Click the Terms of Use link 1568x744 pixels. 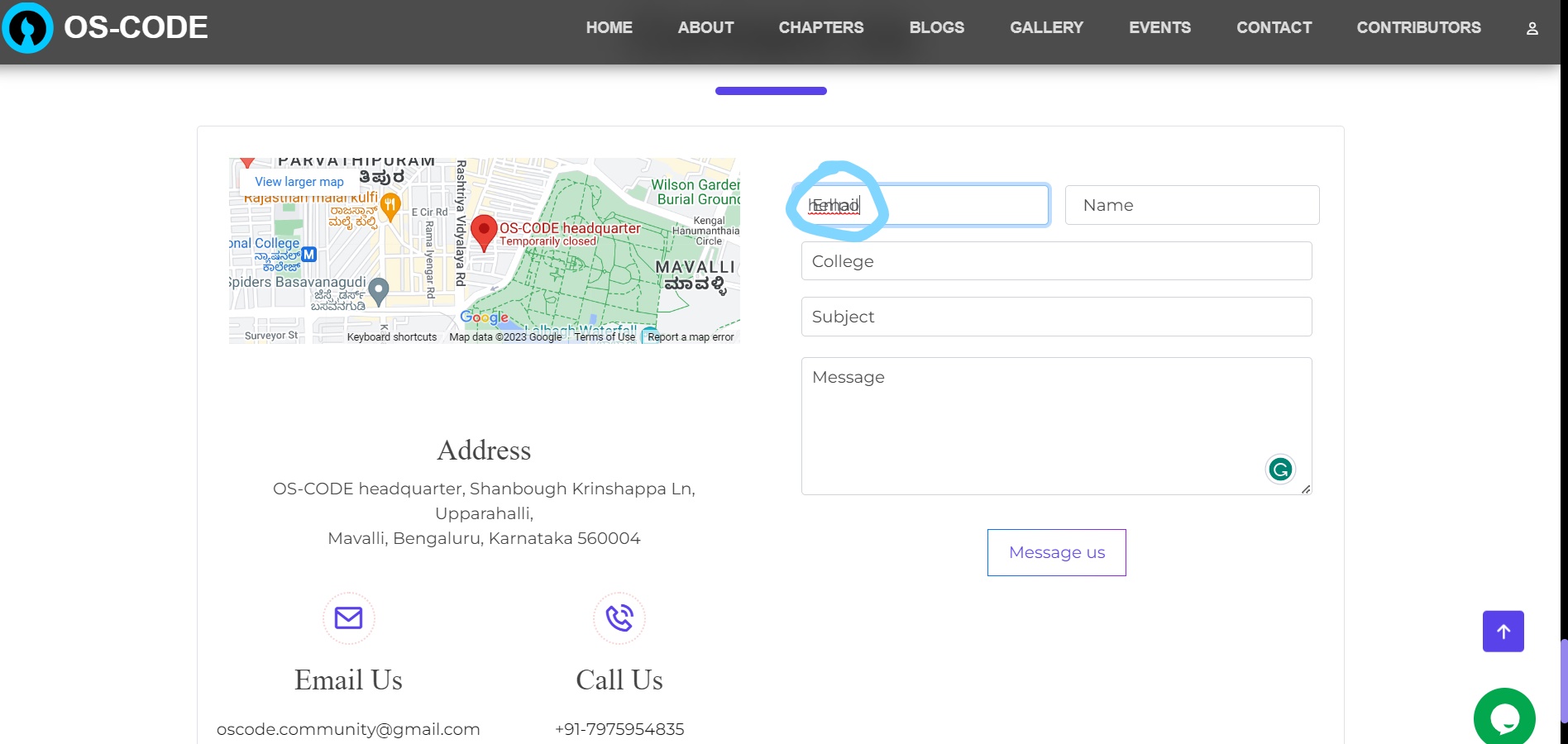pyautogui.click(x=604, y=337)
